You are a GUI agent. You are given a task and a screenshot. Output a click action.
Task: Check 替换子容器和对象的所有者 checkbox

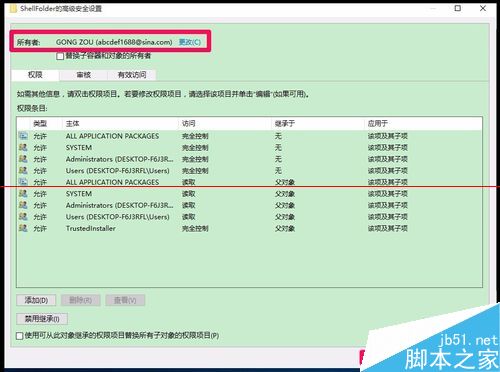(60, 56)
